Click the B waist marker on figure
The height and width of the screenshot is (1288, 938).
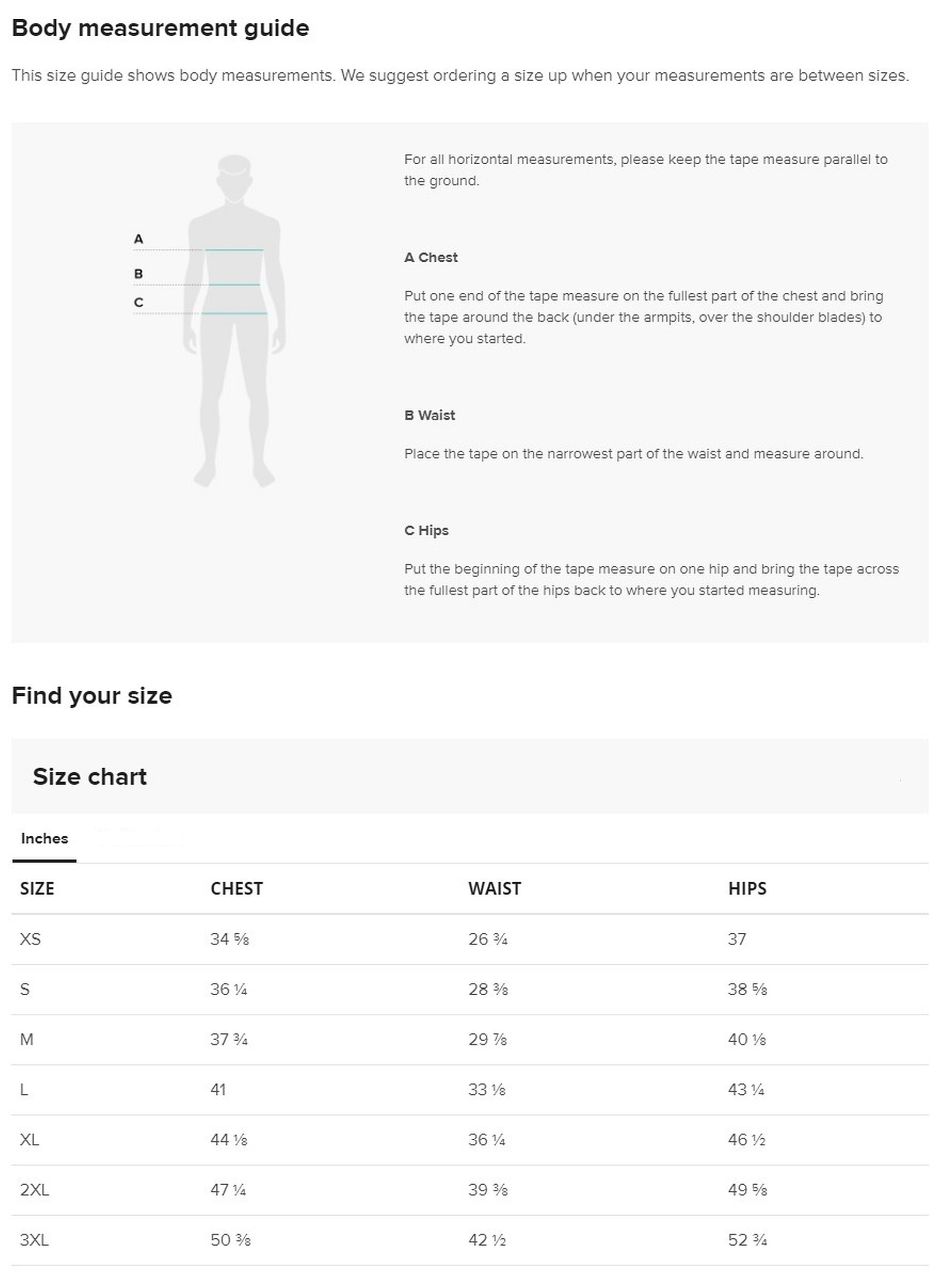pyautogui.click(x=138, y=274)
